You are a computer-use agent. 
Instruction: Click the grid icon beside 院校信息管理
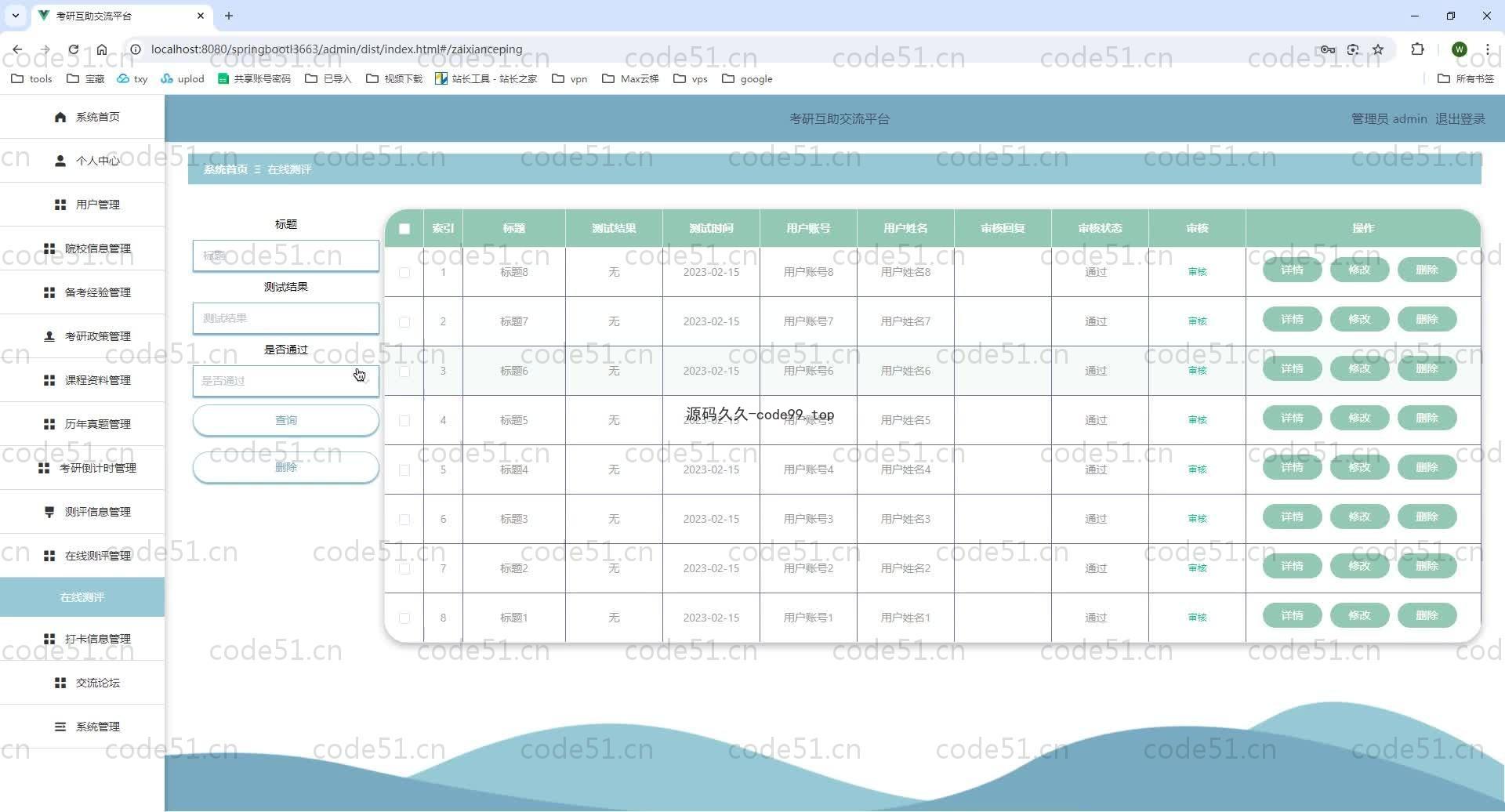pyautogui.click(x=49, y=248)
